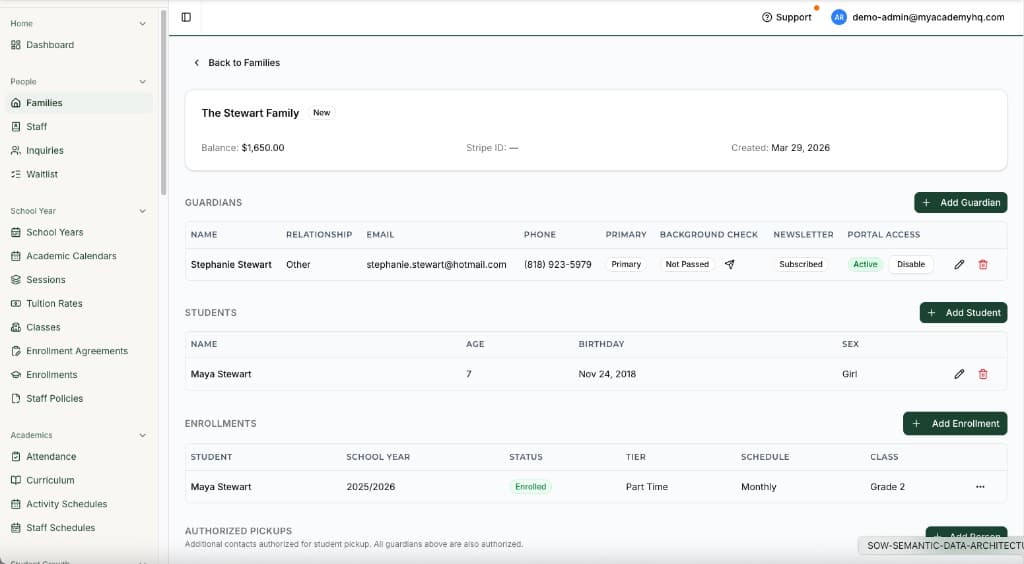Go to Tuition Rates page
Viewport: 1024px width, 564px height.
pyautogui.click(x=79, y=304)
